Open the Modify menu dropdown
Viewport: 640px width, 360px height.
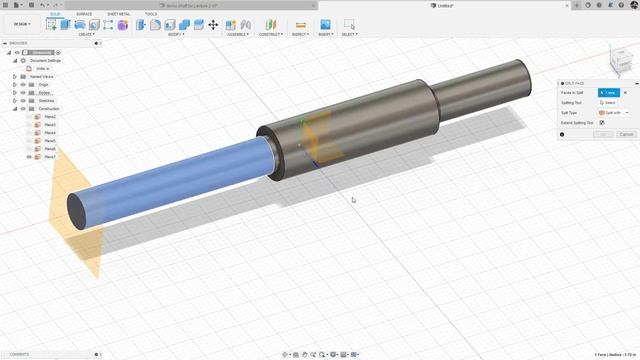pos(176,35)
